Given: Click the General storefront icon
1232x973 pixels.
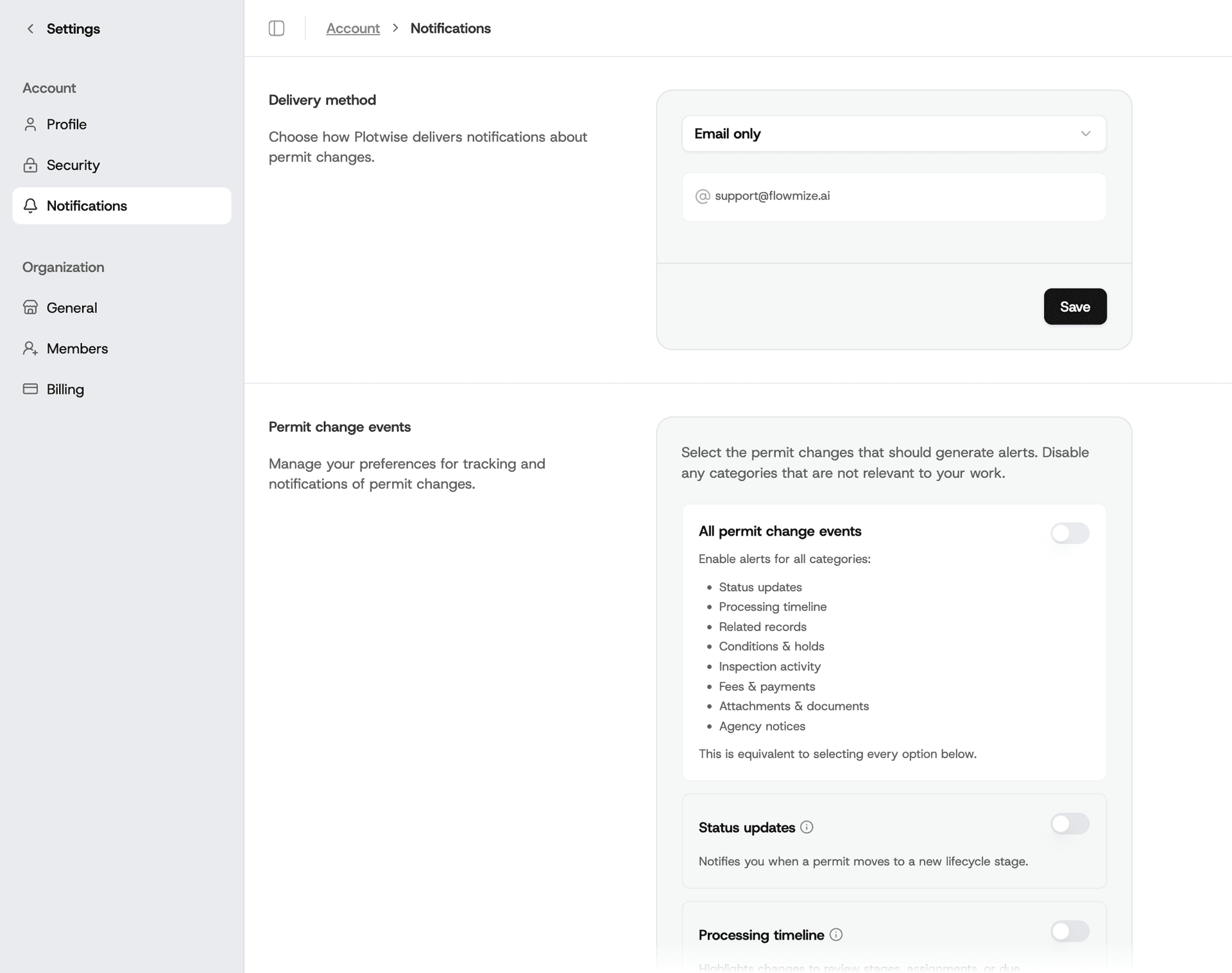Looking at the screenshot, I should [30, 308].
